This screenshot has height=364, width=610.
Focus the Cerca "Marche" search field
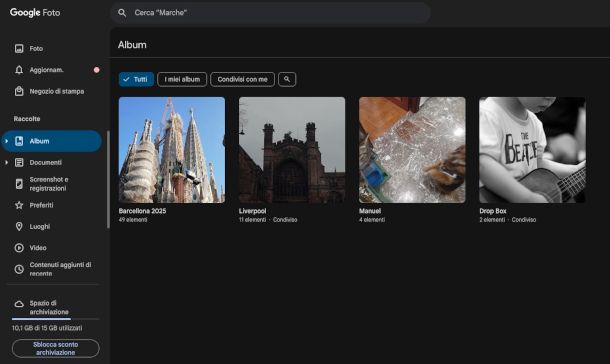[x=270, y=13]
